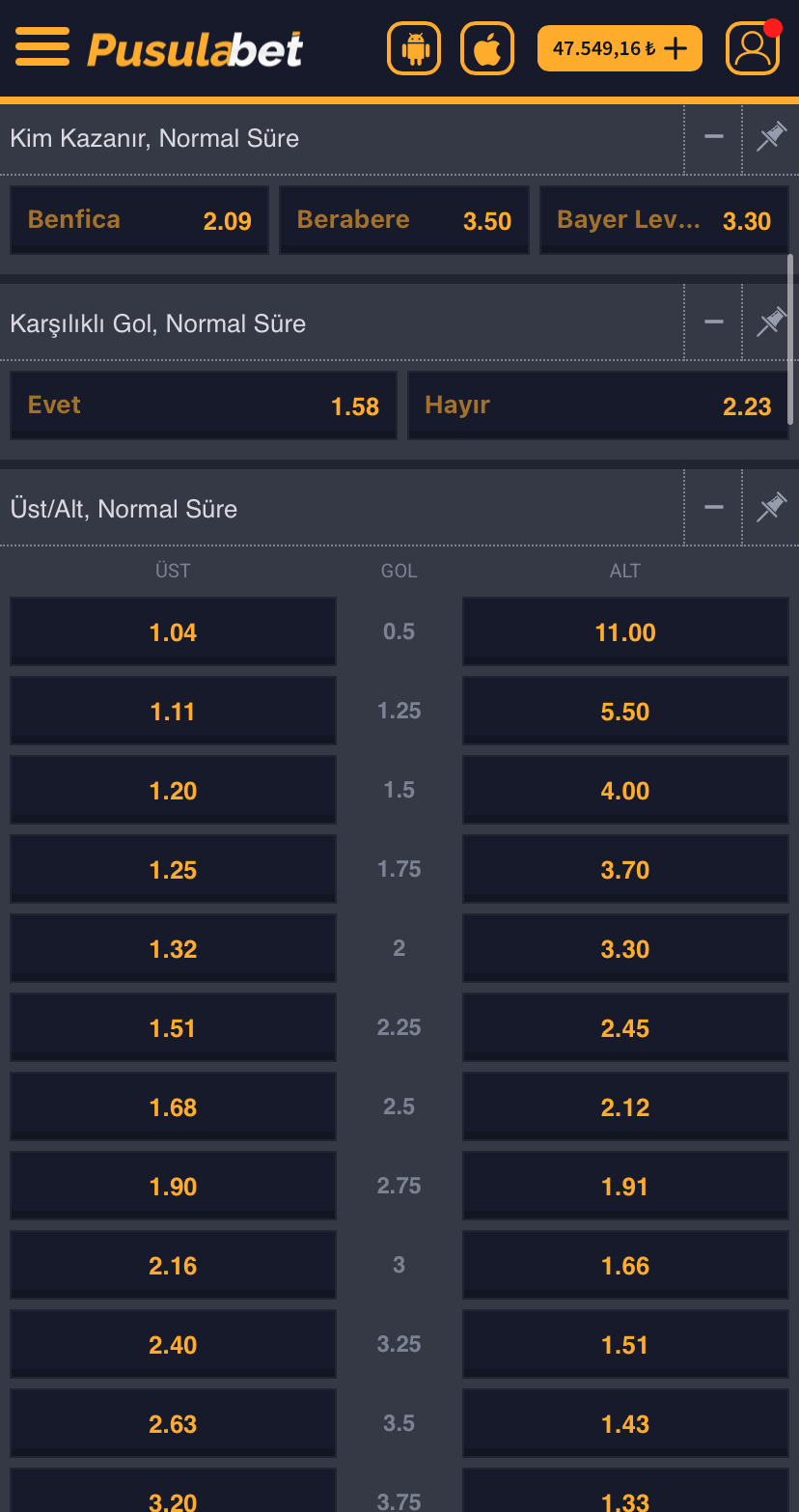Pin the Kim Kazanır market
The height and width of the screenshot is (1512, 799).
point(771,138)
